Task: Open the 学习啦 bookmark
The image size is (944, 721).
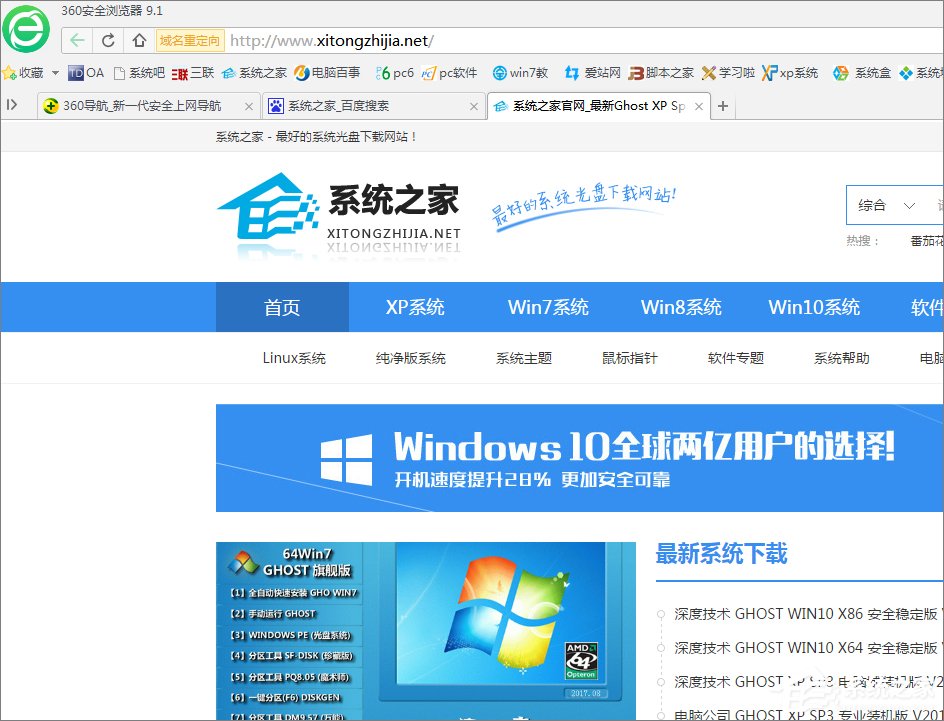Action: point(728,73)
